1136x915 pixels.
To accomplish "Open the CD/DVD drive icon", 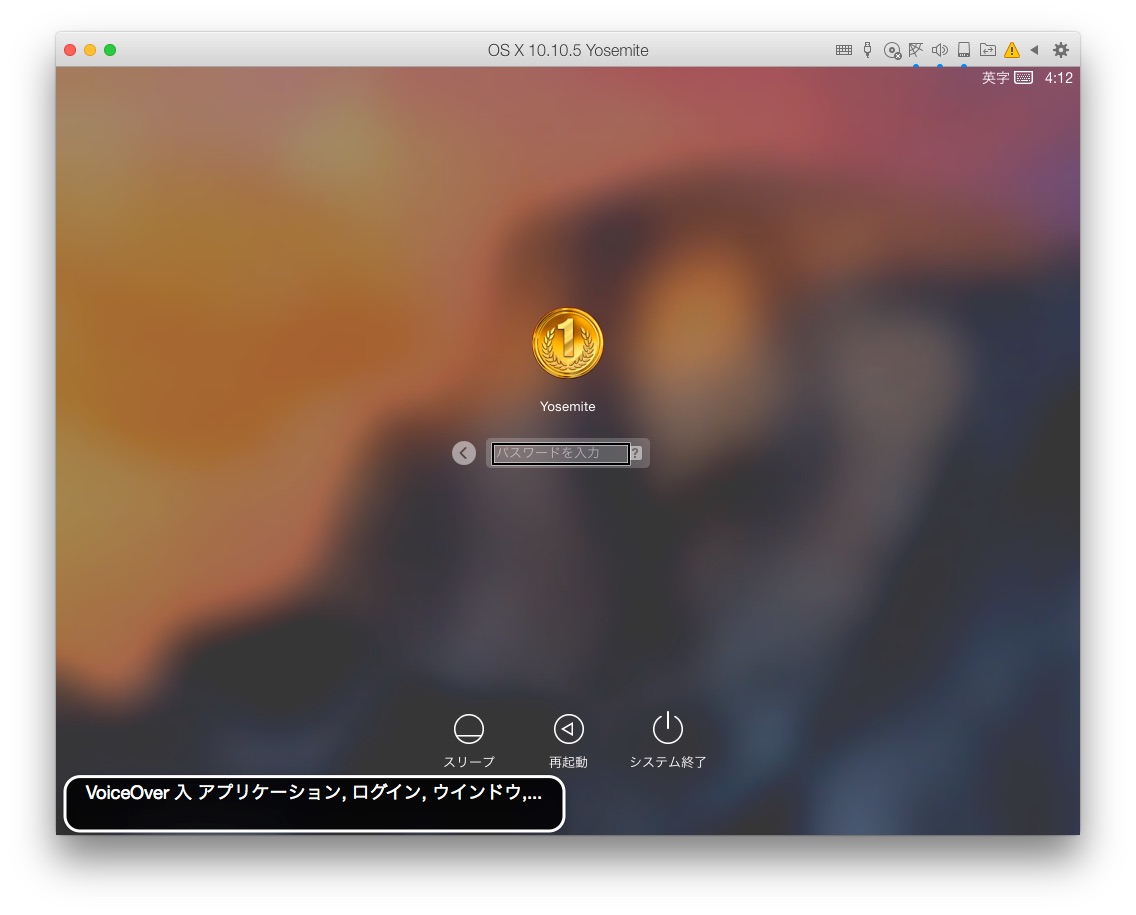I will [x=892, y=51].
